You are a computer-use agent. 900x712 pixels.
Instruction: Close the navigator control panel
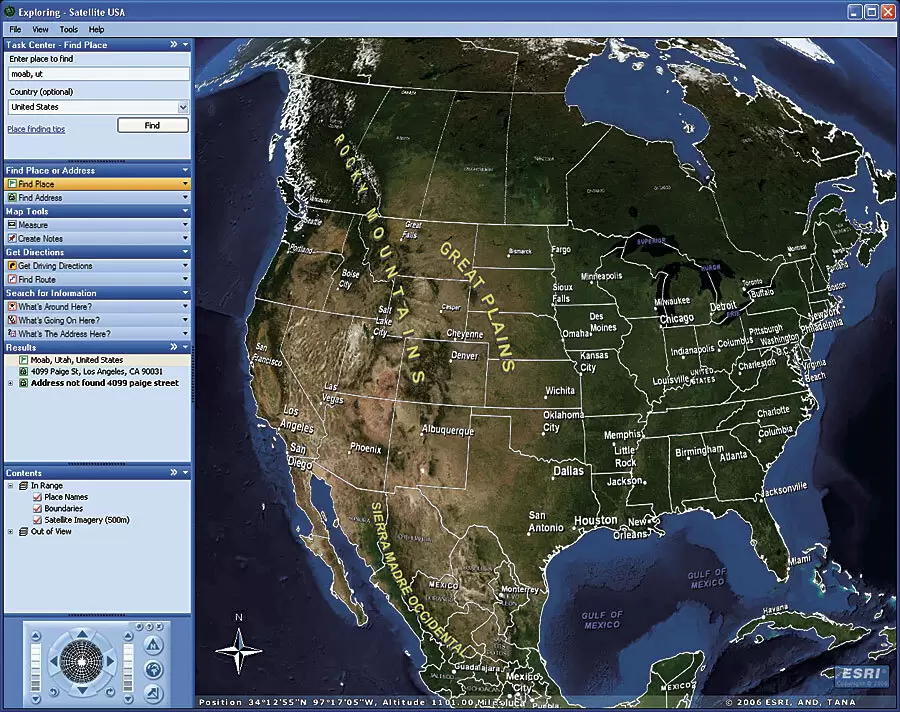[159, 626]
